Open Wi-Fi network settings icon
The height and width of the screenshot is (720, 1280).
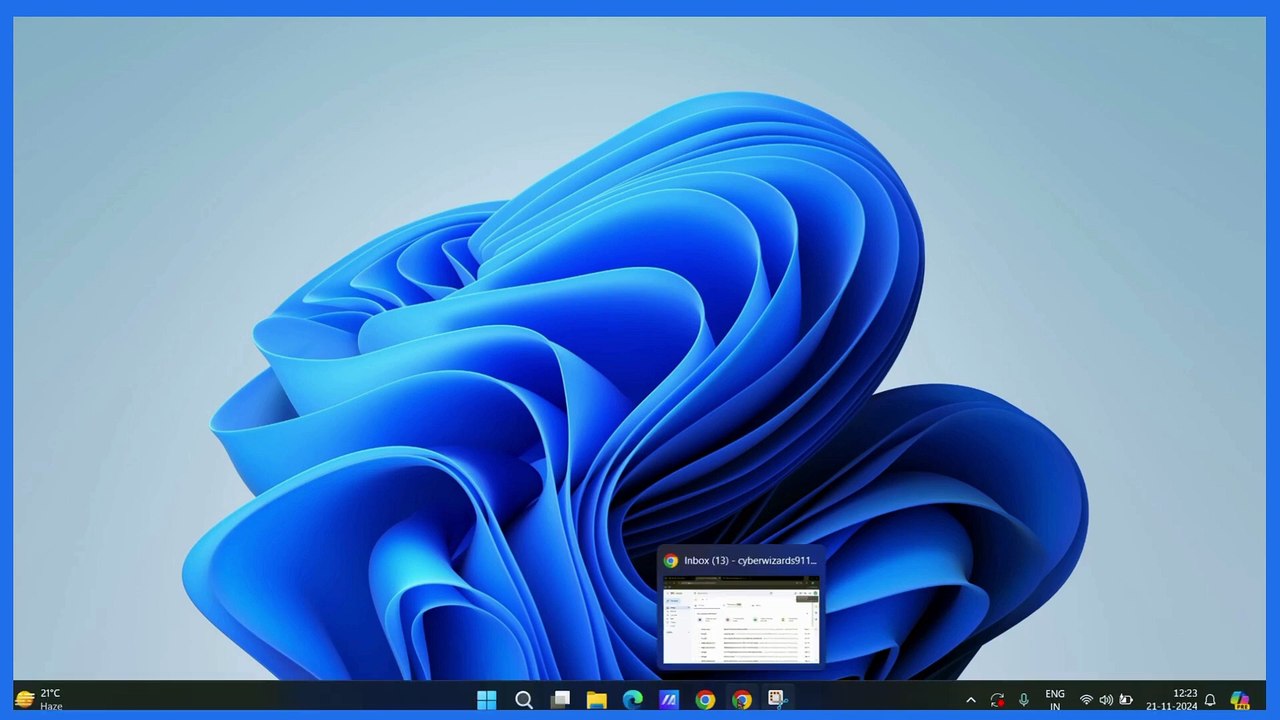pos(1086,700)
